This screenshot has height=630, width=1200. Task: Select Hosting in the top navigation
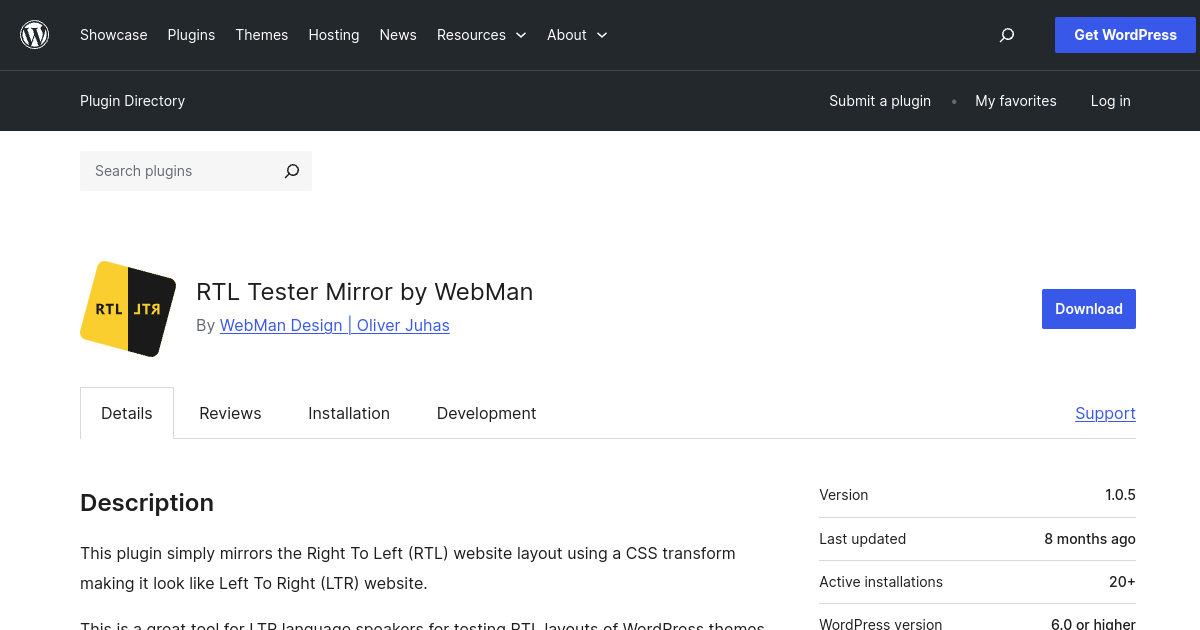(334, 35)
